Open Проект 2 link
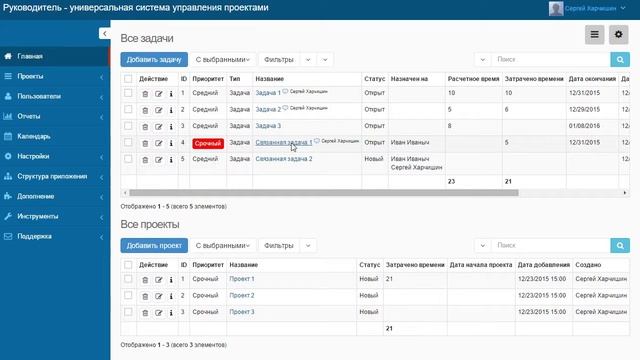This screenshot has width=640, height=360. [x=242, y=296]
